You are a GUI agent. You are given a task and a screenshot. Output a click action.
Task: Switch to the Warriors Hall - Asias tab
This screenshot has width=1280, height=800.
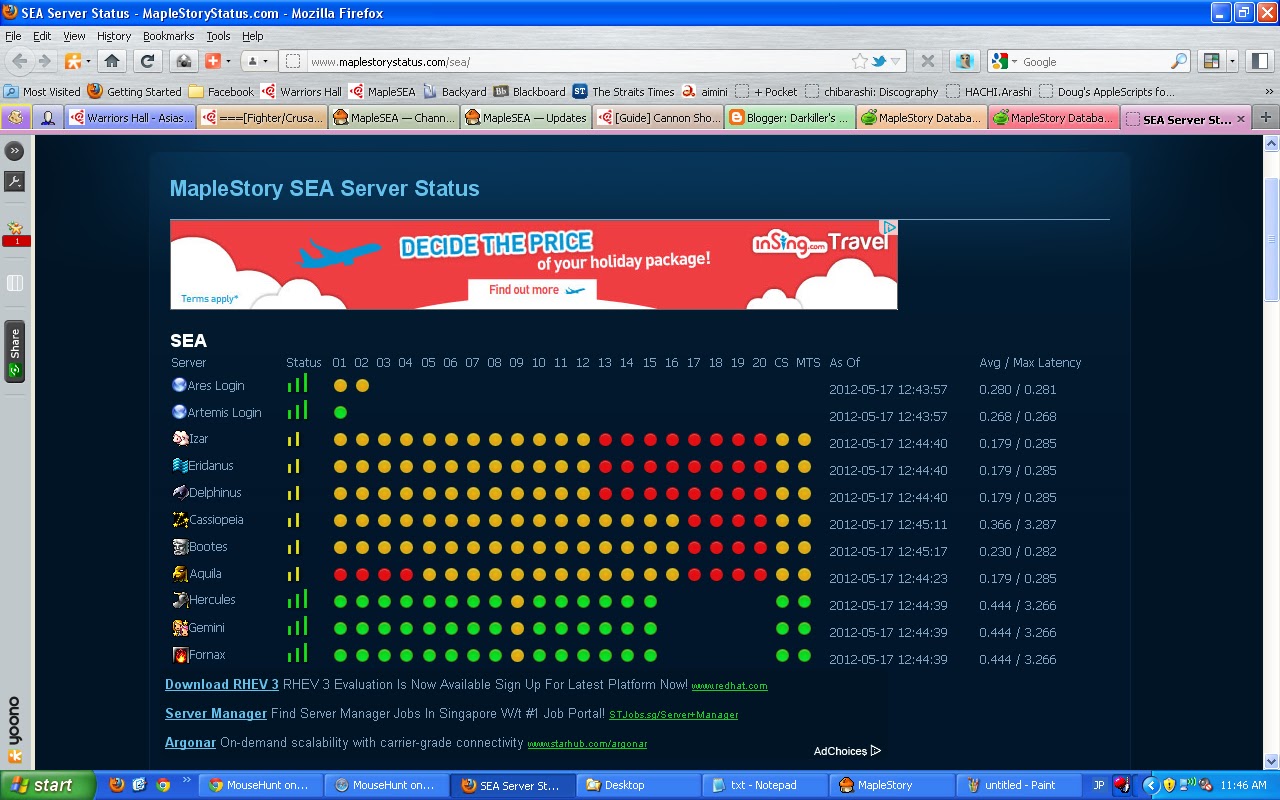point(130,118)
